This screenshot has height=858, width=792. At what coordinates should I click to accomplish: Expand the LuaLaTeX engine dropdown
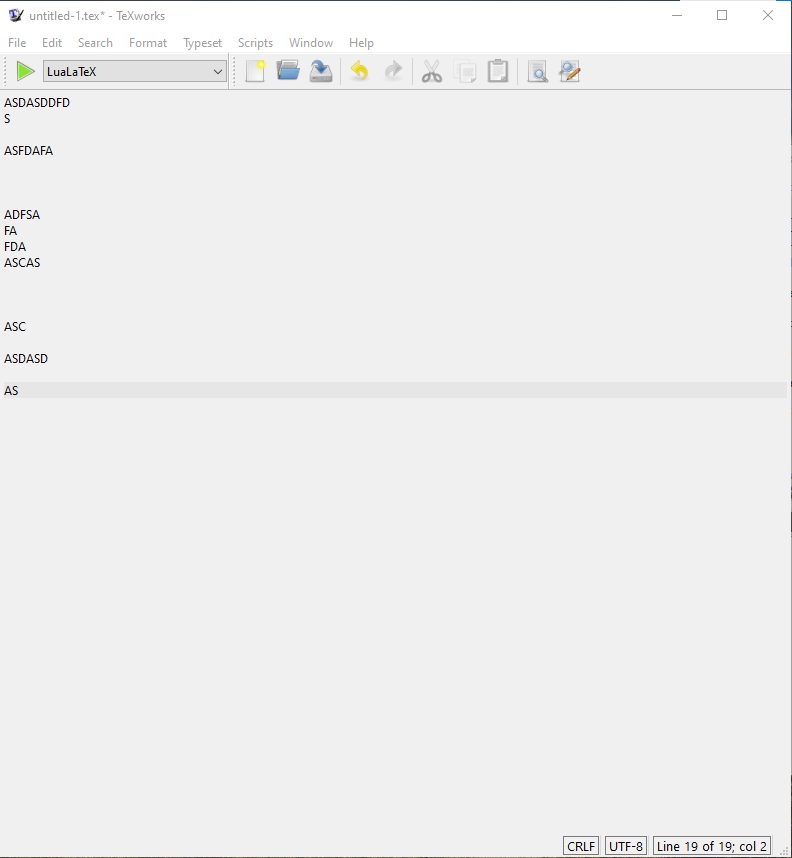(135, 72)
